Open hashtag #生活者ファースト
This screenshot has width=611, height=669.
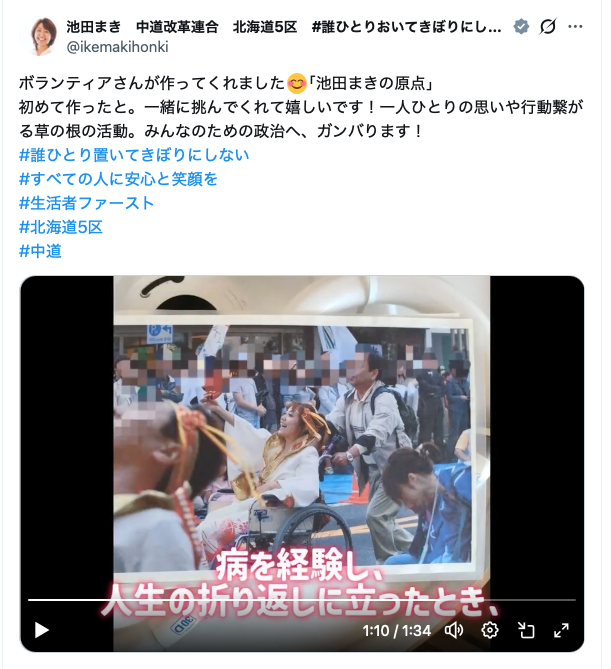[86, 203]
